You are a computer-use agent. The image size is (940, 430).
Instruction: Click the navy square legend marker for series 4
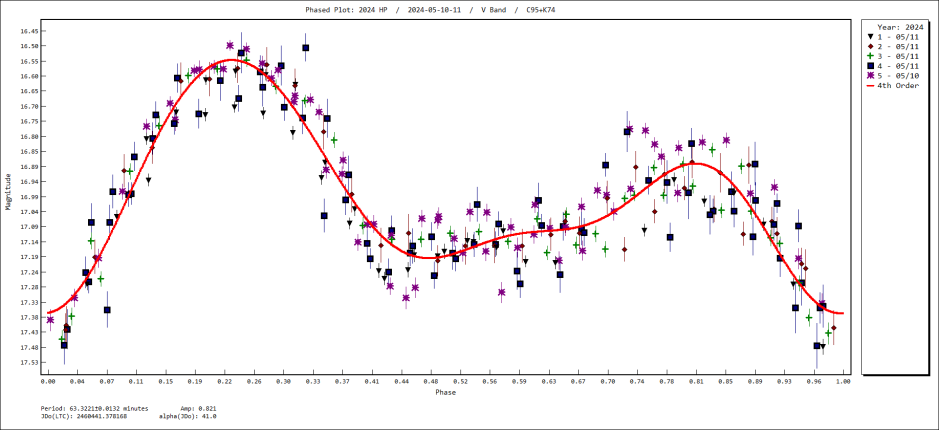pos(870,66)
